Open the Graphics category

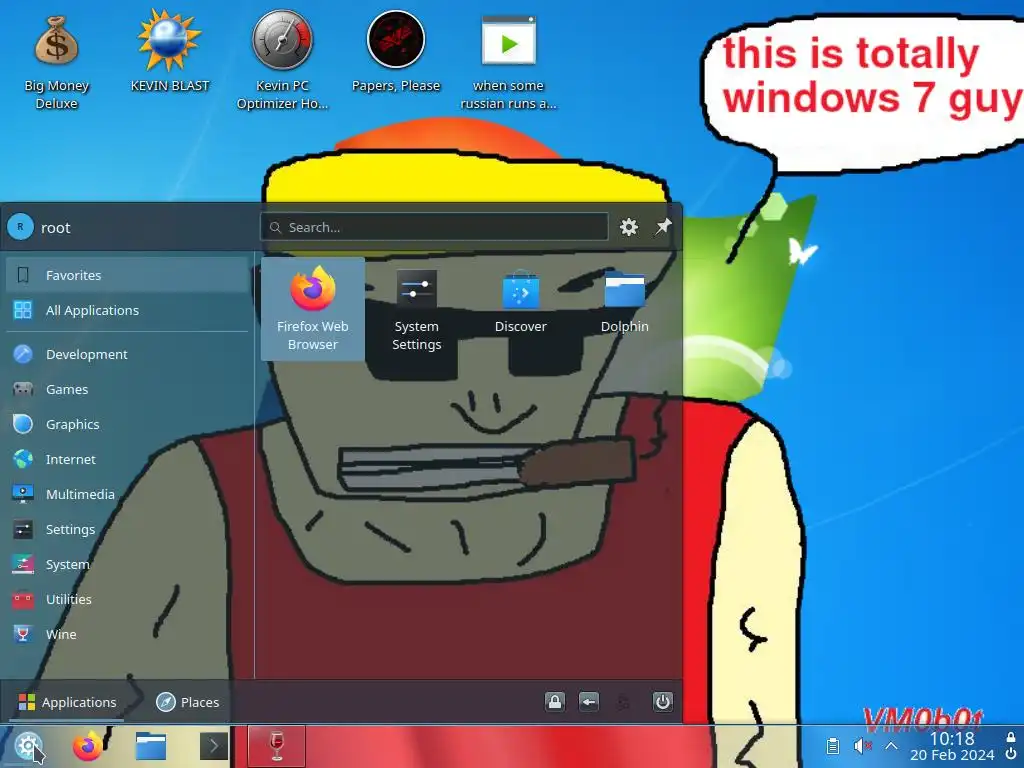pyautogui.click(x=127, y=424)
